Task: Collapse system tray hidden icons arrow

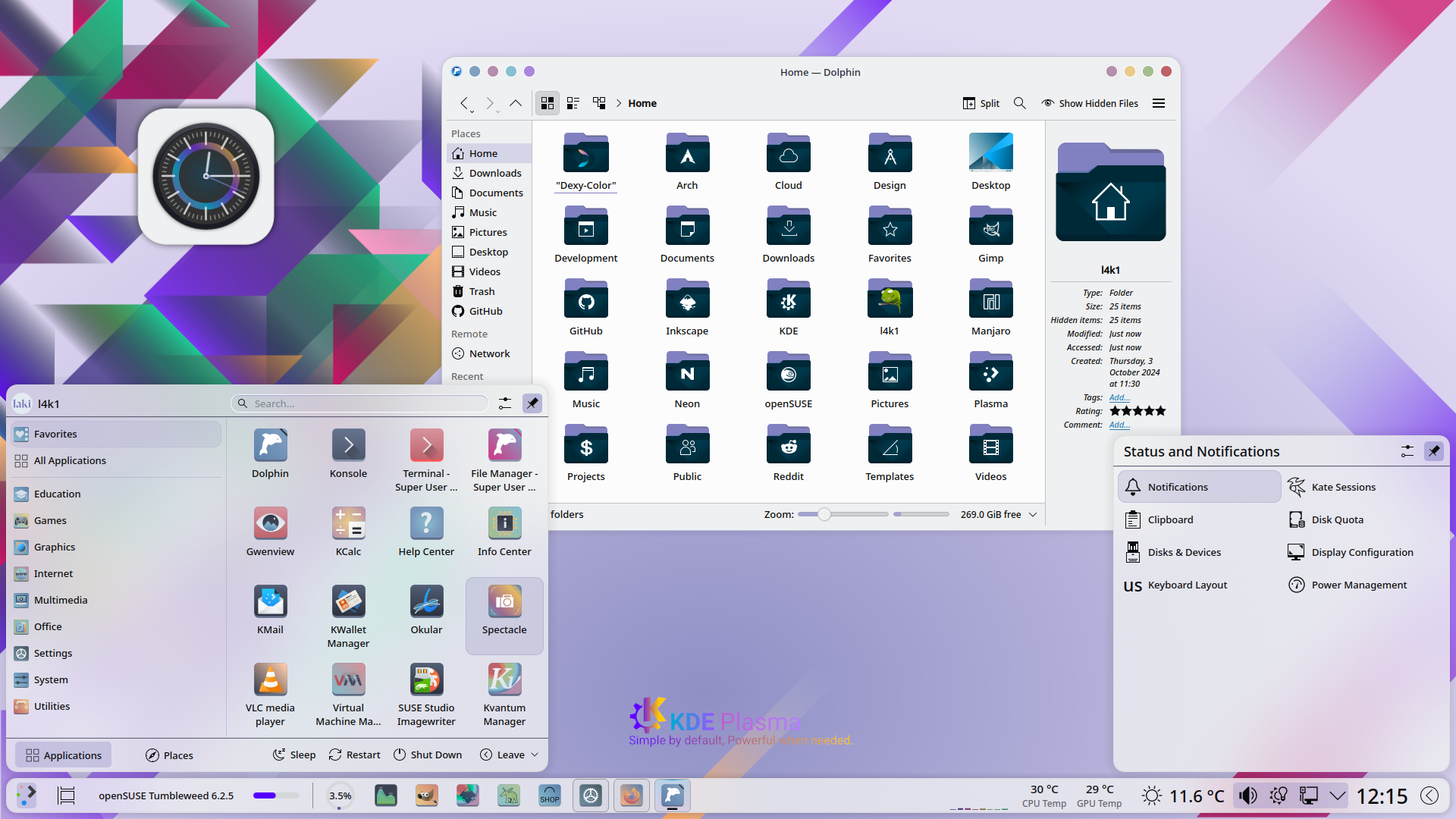Action: click(x=1338, y=795)
